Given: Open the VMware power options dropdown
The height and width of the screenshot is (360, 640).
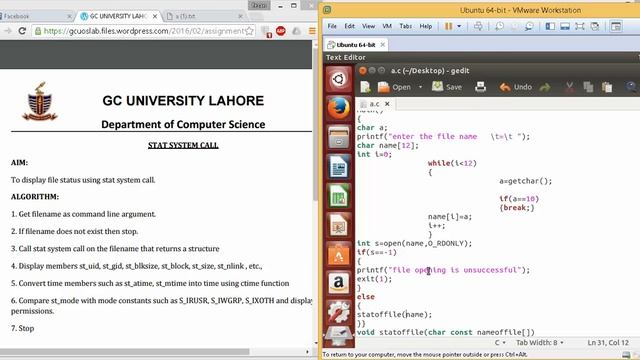Looking at the screenshot, I should point(459,26).
